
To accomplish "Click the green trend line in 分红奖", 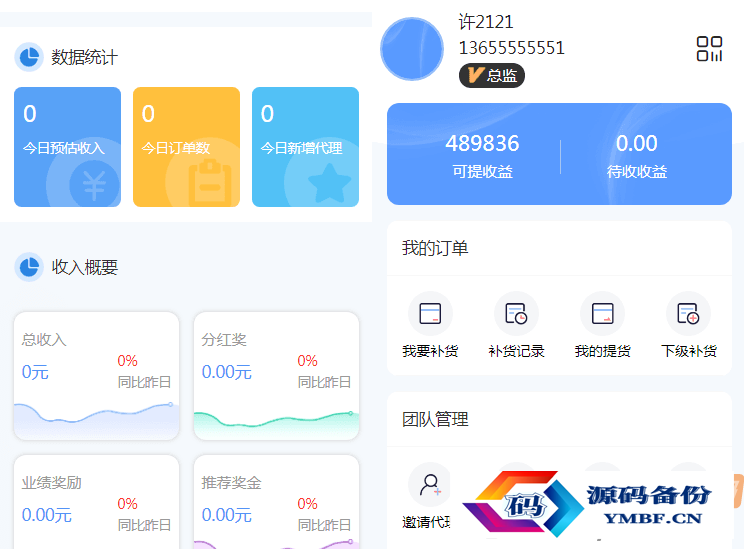I will pos(274,419).
